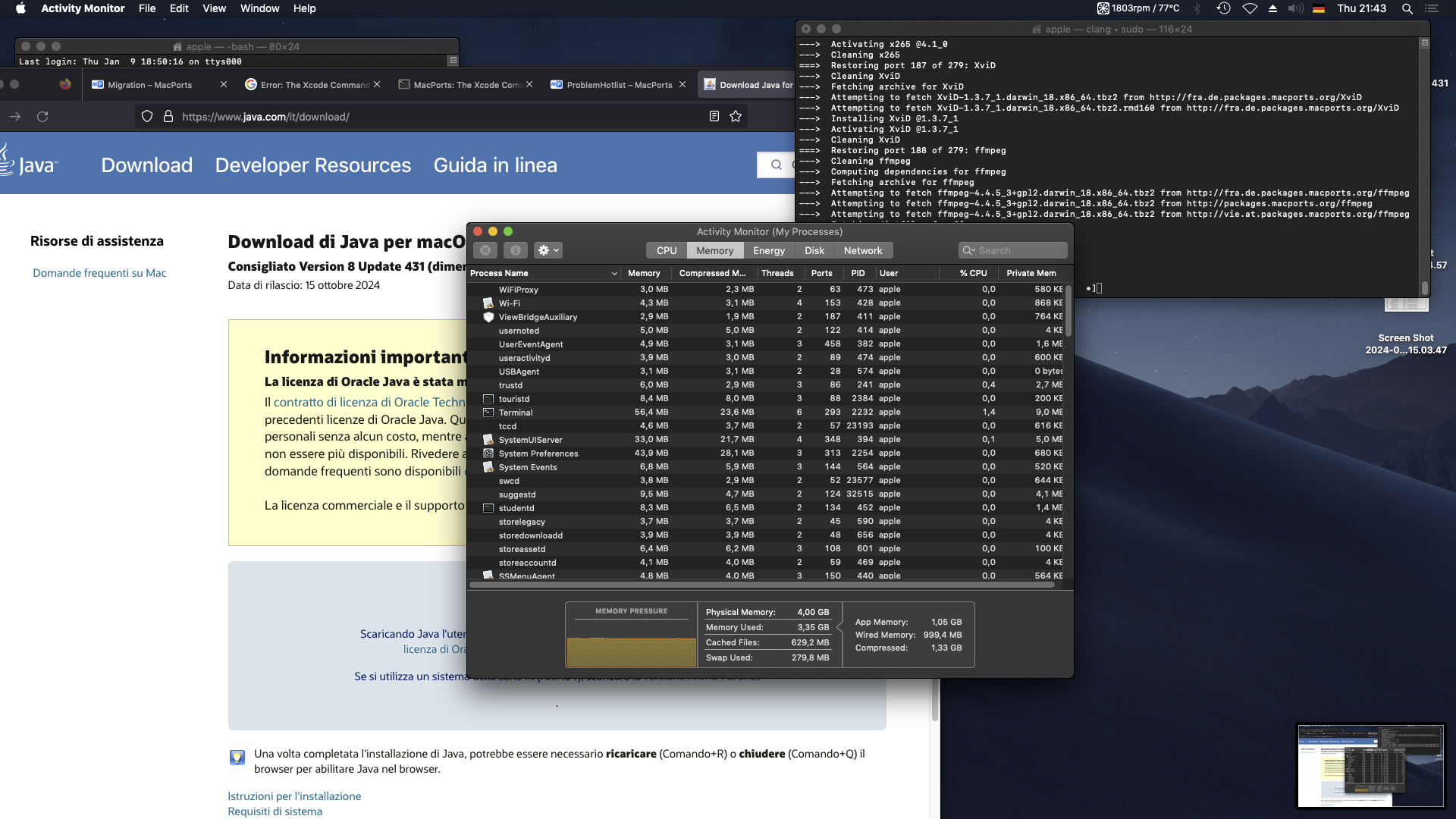Open Spotlight search in the menu bar
Screen dimensions: 1456x819
click(1407, 8)
